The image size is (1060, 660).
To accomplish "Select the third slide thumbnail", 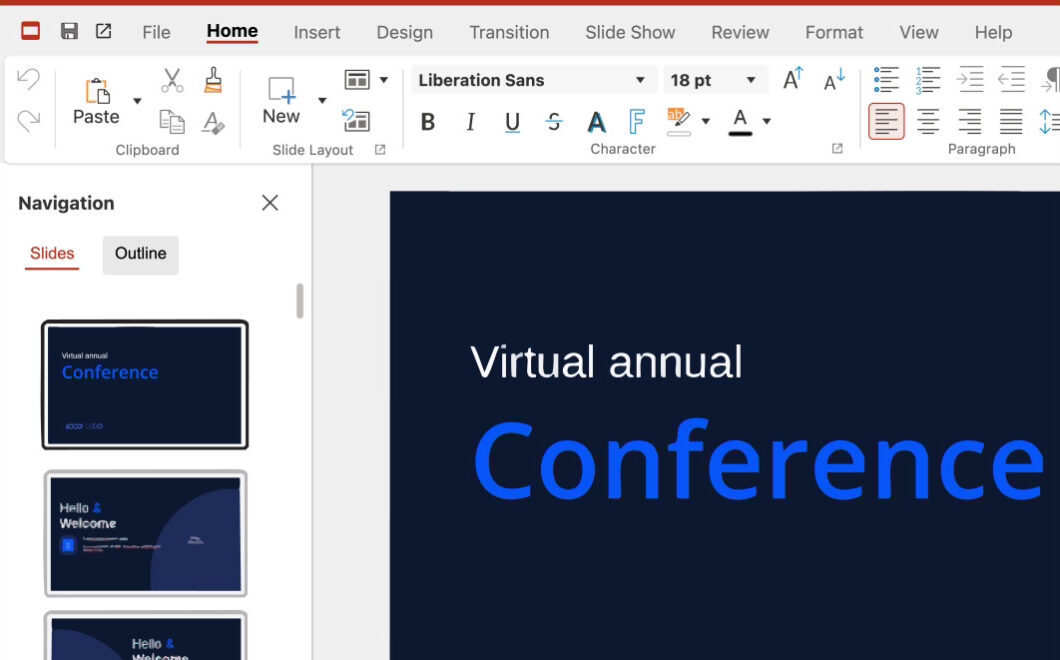I will [x=145, y=636].
